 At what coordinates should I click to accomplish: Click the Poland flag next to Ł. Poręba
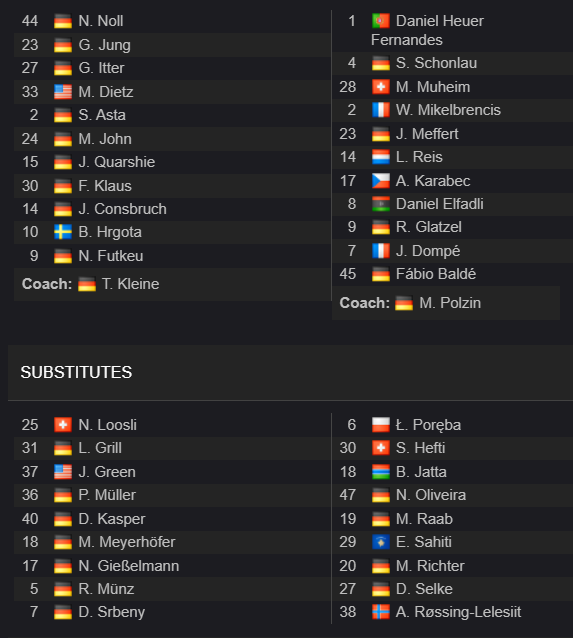click(x=381, y=425)
